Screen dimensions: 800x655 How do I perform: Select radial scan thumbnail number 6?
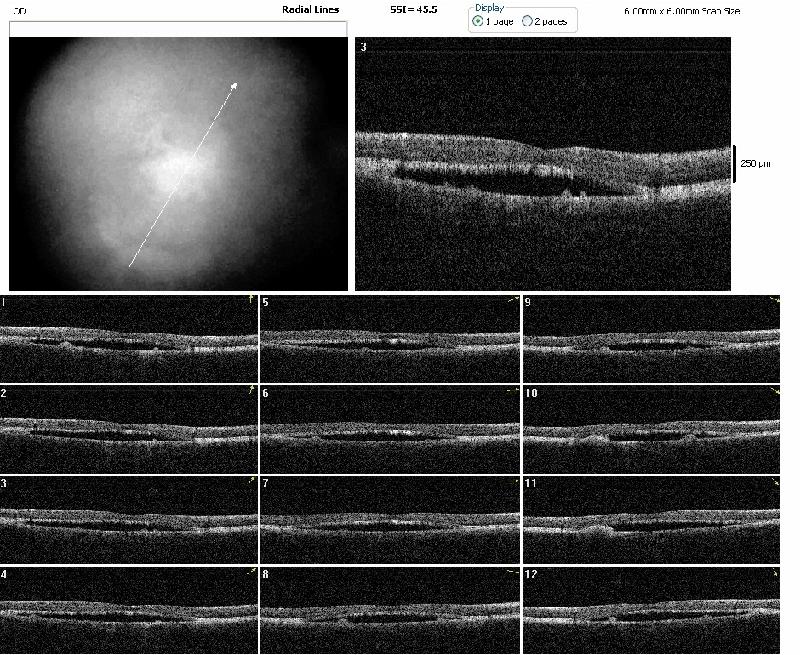pyautogui.click(x=390, y=428)
